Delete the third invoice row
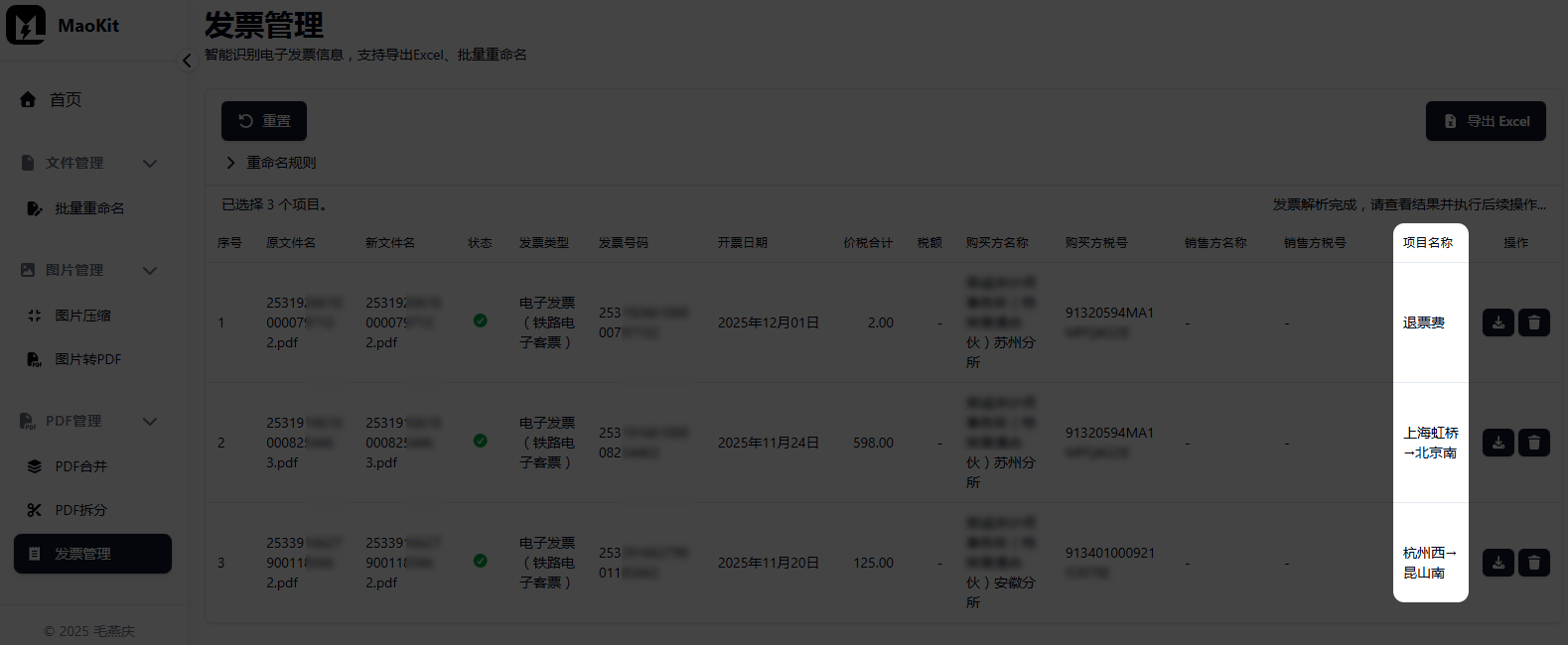Viewport: 1568px width, 645px height. pos(1533,563)
